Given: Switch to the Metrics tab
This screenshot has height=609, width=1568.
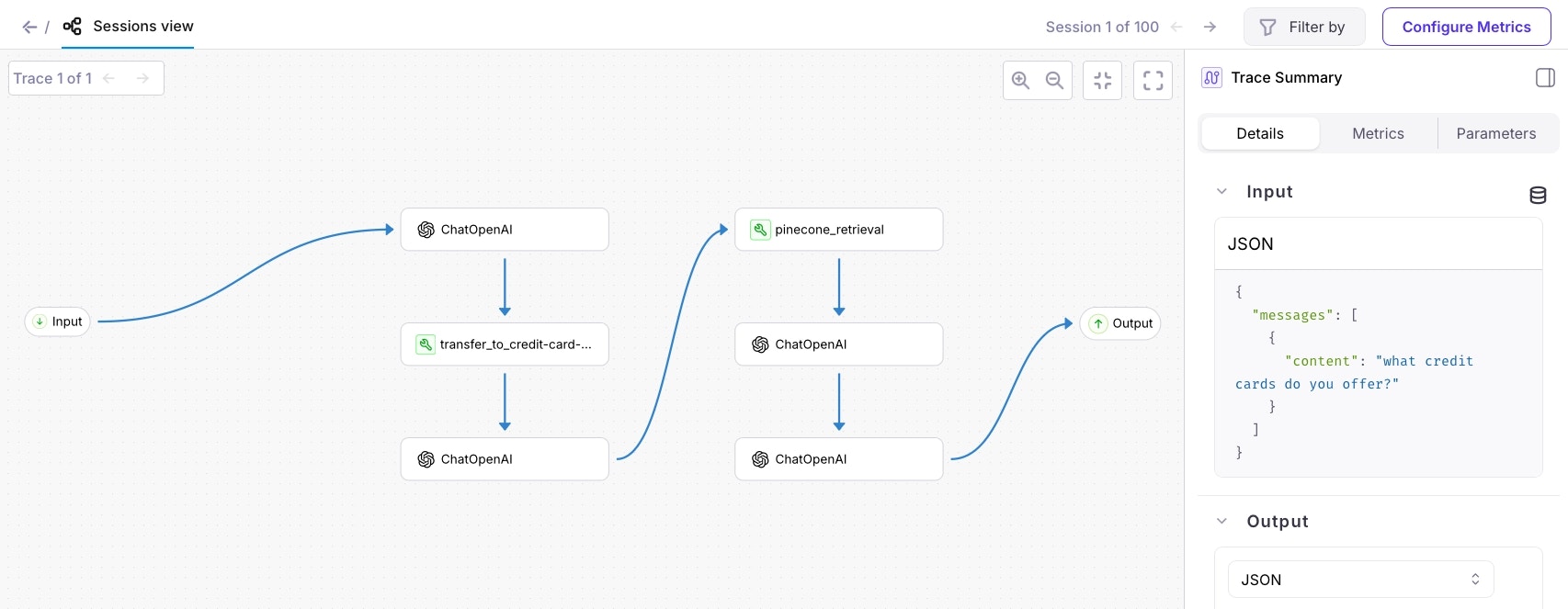Looking at the screenshot, I should click(x=1378, y=133).
